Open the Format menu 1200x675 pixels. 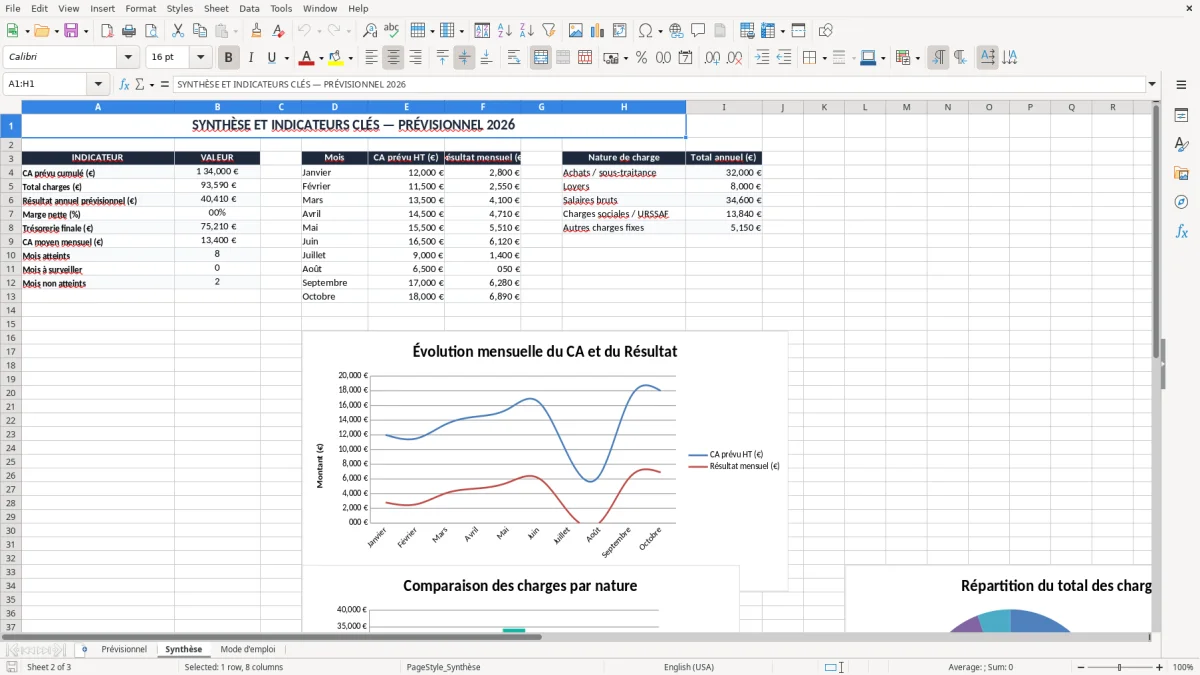(x=141, y=8)
